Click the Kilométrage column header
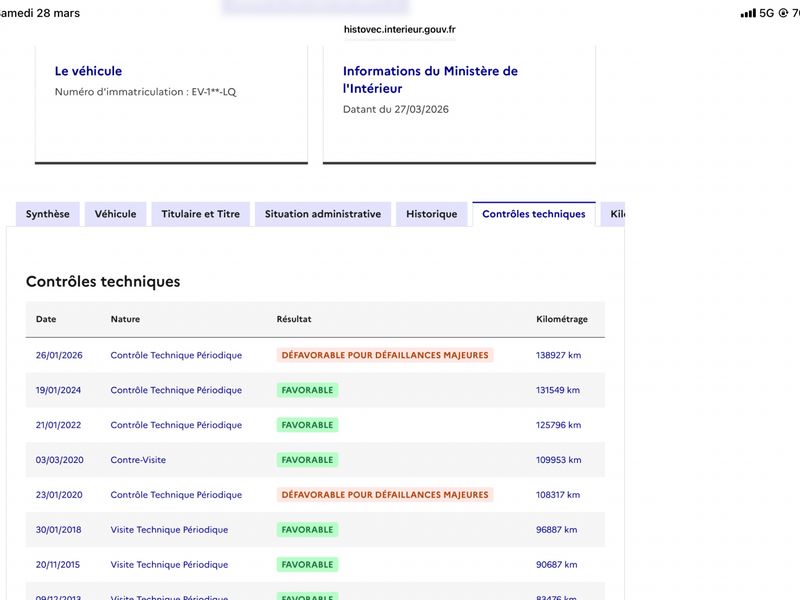Viewport: 800px width, 600px height. click(x=562, y=319)
